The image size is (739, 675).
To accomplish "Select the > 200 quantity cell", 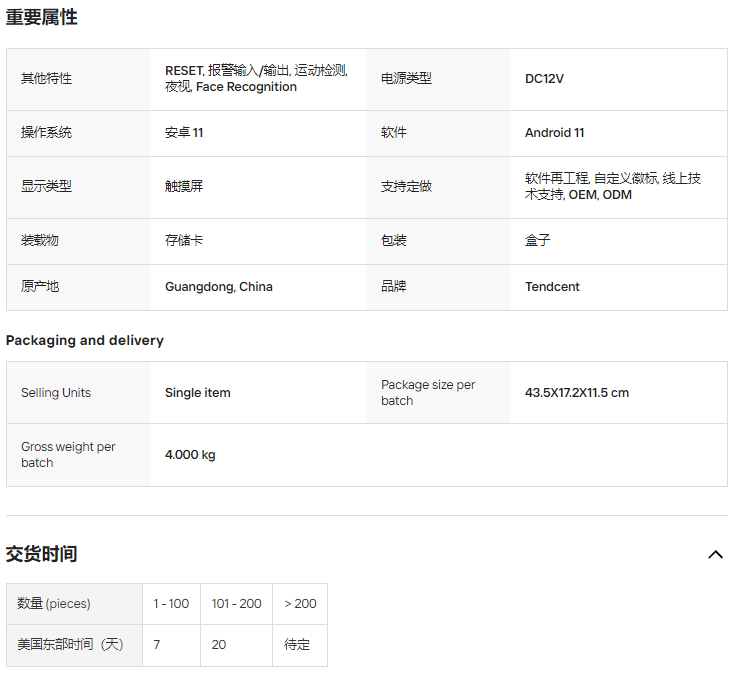I will pyautogui.click(x=300, y=604).
